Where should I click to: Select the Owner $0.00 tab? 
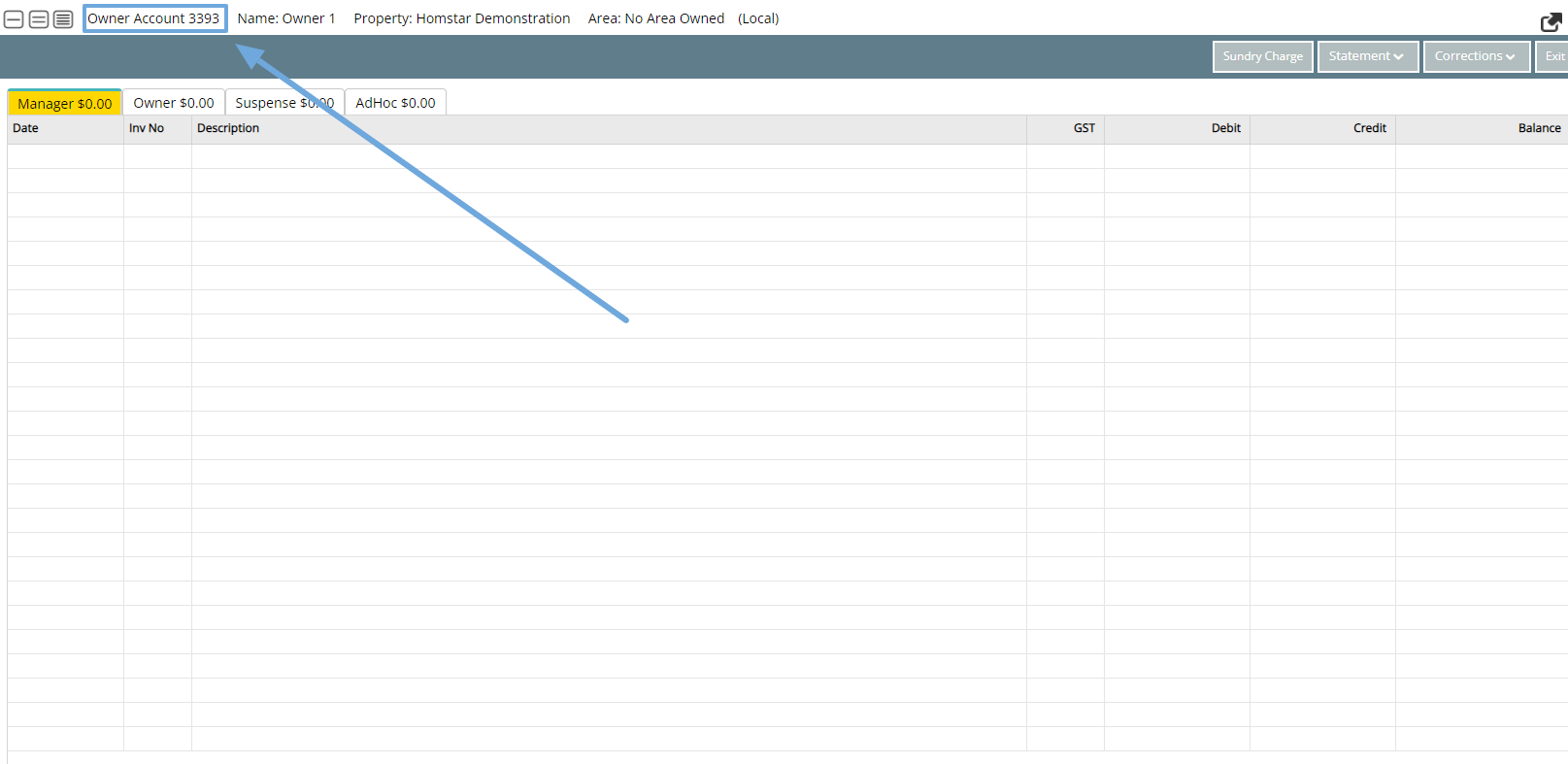click(174, 103)
